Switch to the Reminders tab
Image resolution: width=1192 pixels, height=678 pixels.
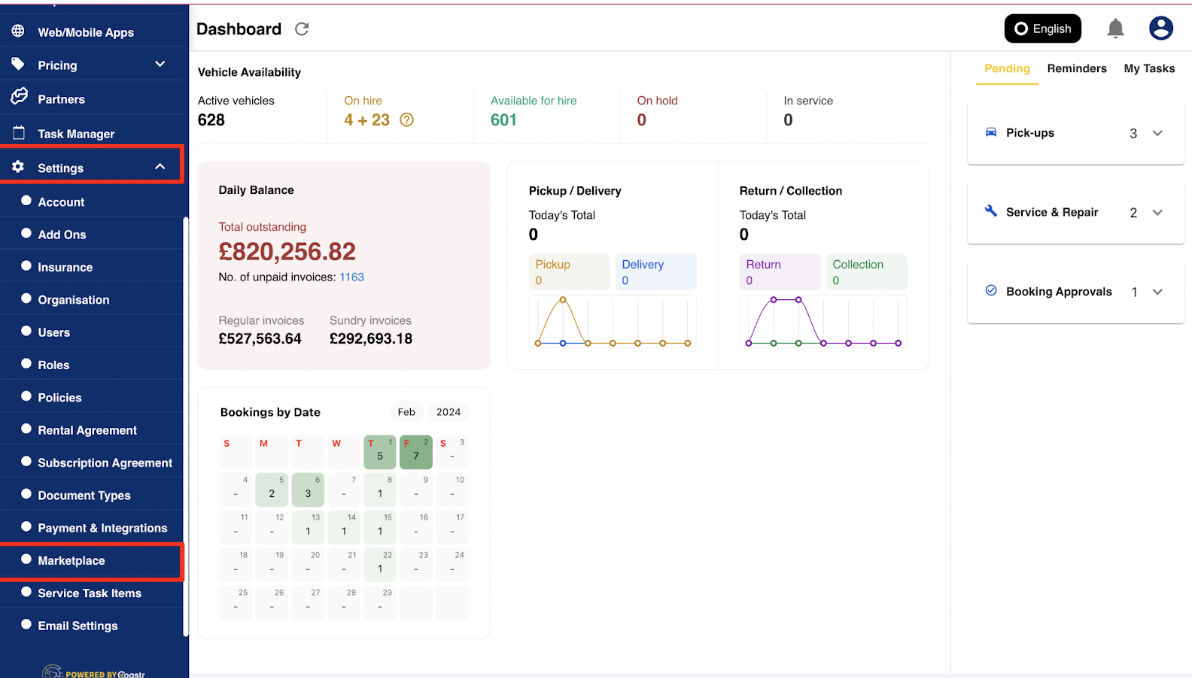[1077, 68]
